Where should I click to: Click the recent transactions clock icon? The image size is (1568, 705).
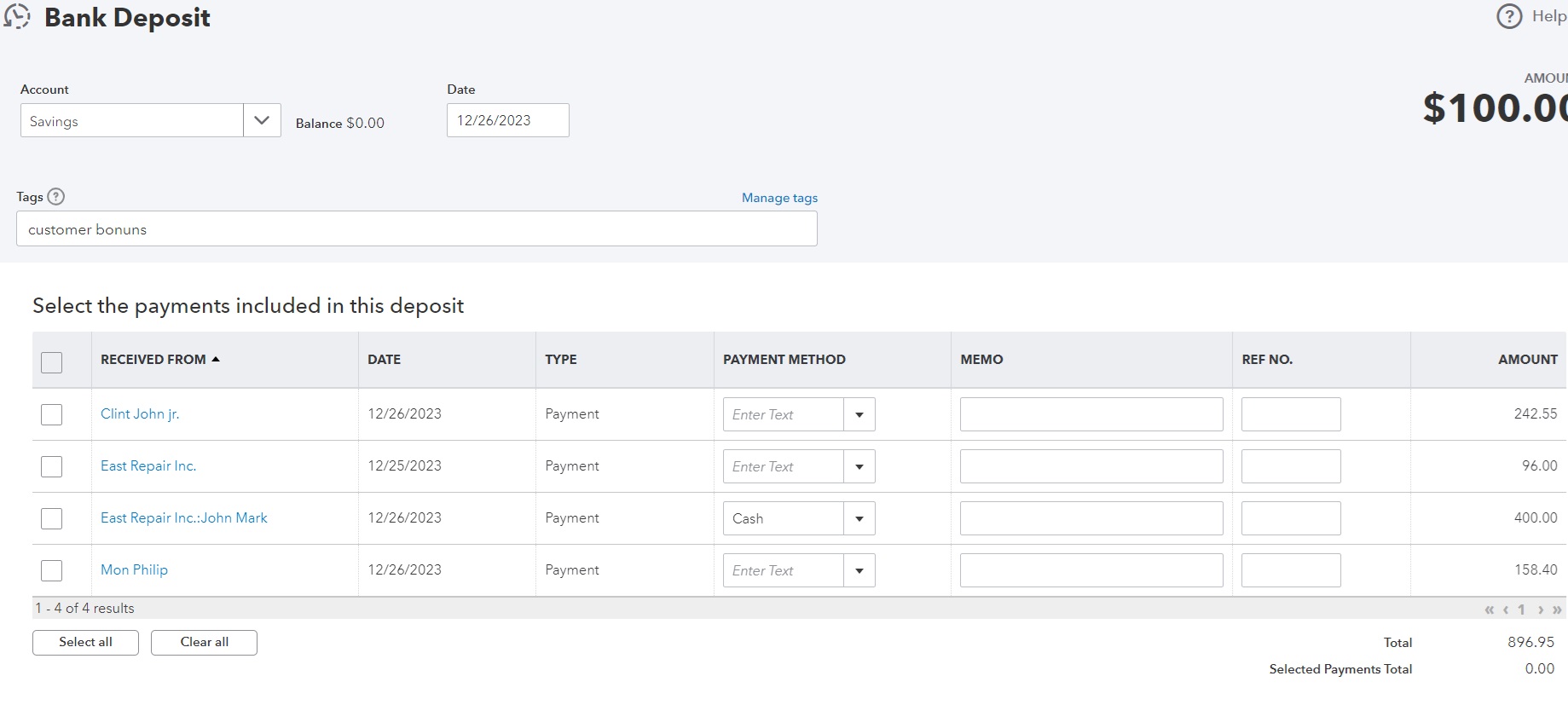point(17,16)
